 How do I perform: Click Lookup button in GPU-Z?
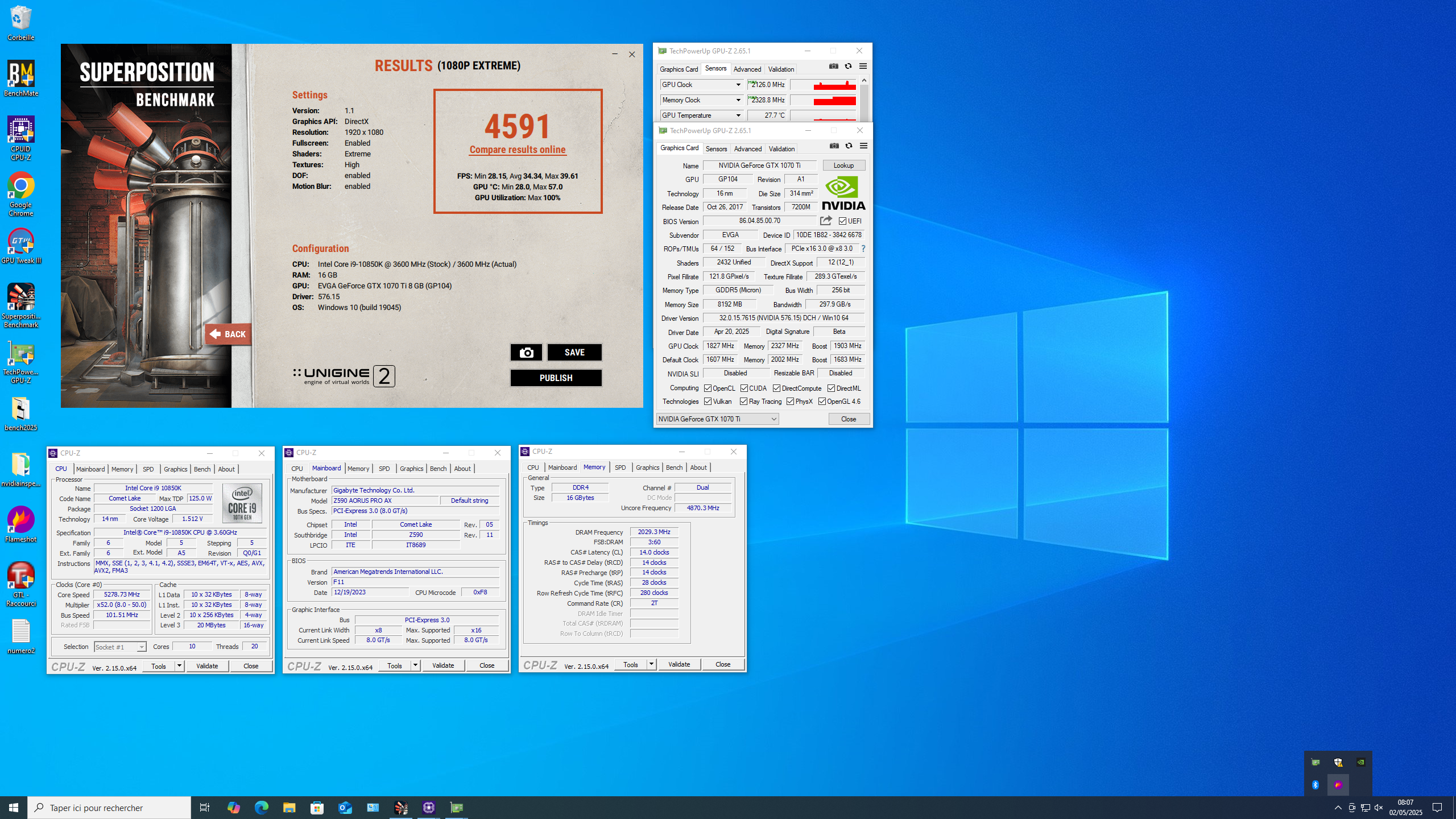[843, 166]
